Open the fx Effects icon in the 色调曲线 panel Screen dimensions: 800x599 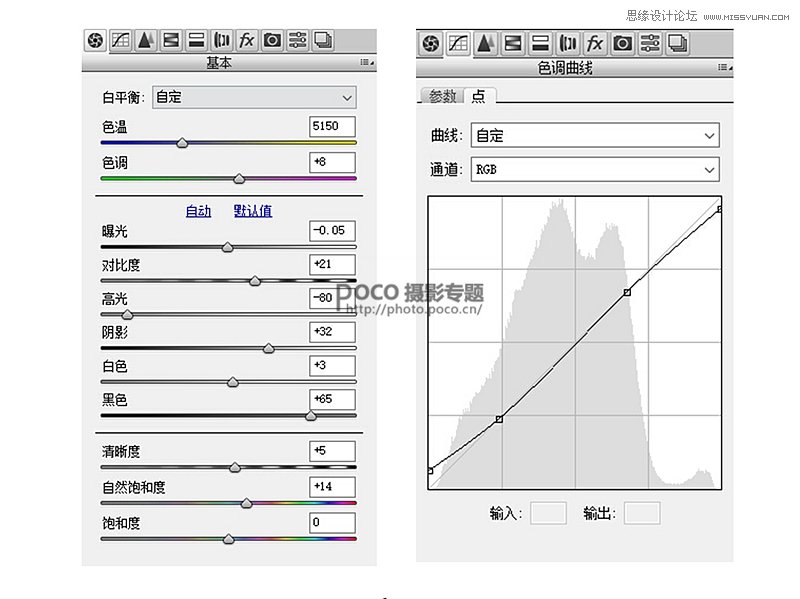pyautogui.click(x=595, y=43)
